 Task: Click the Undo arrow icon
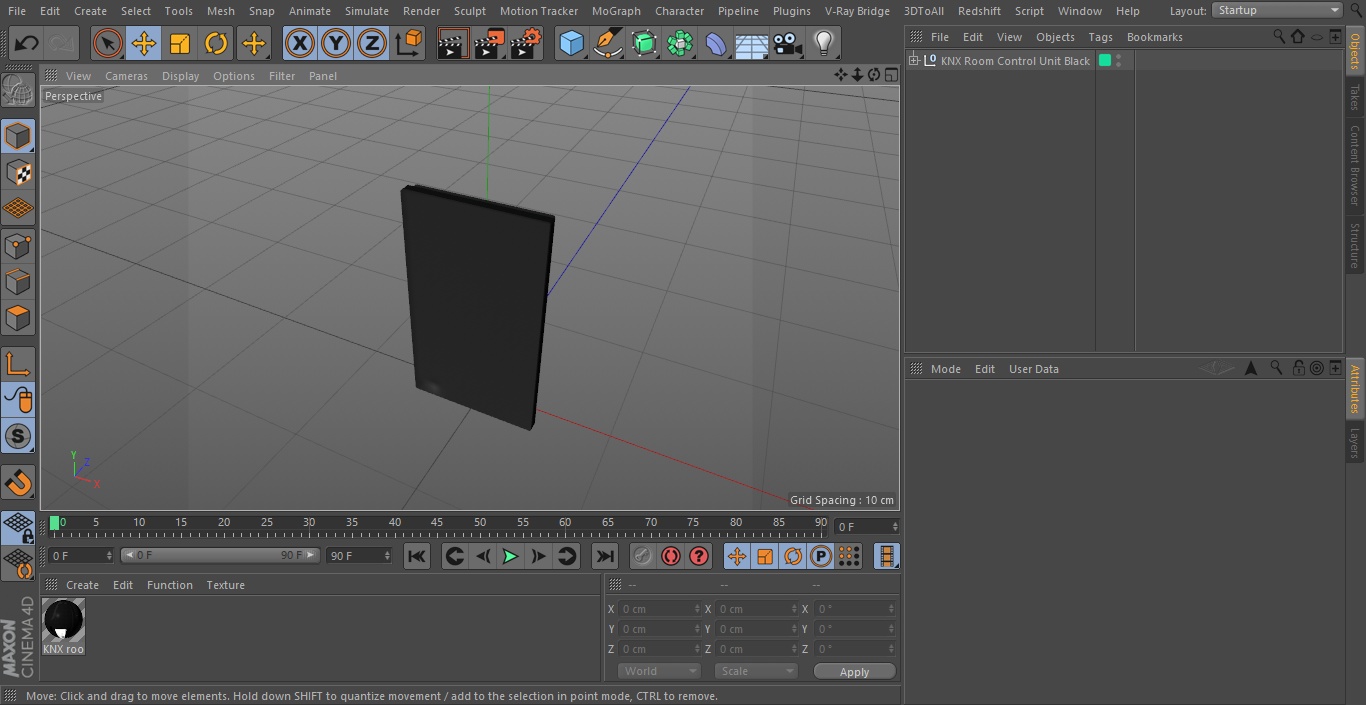(27, 43)
